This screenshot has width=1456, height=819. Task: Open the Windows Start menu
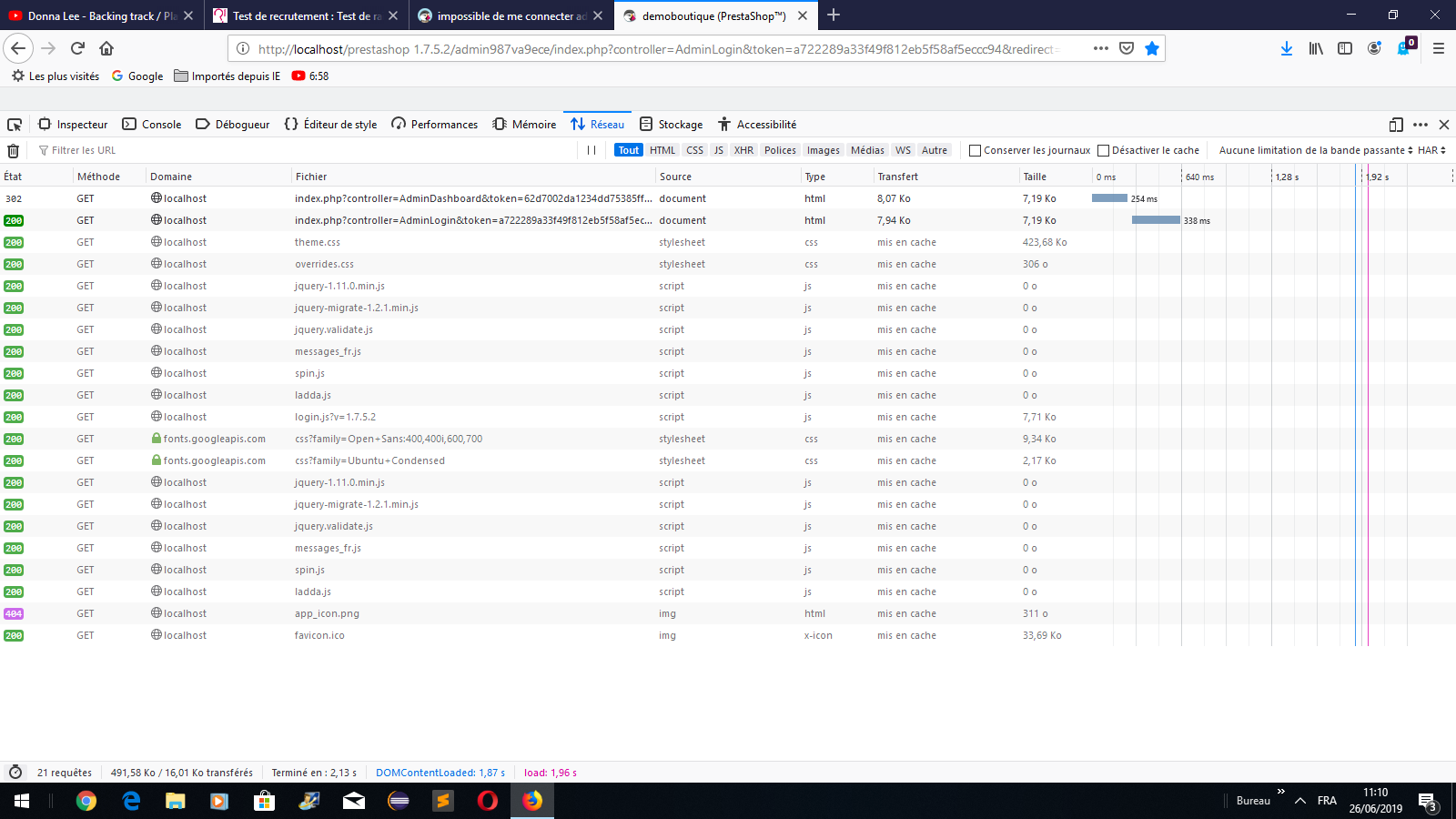pos(22,801)
